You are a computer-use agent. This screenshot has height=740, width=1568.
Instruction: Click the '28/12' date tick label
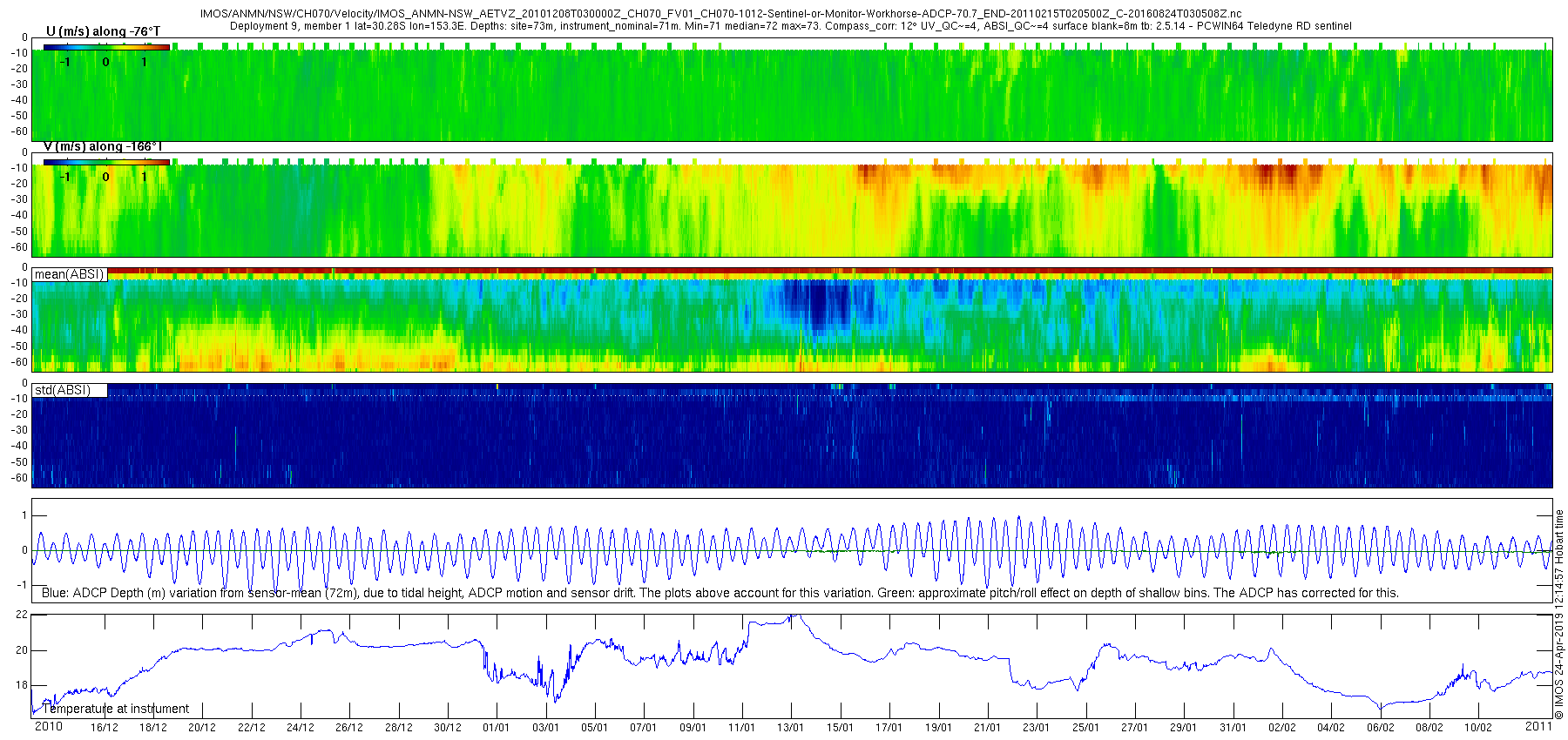399,728
